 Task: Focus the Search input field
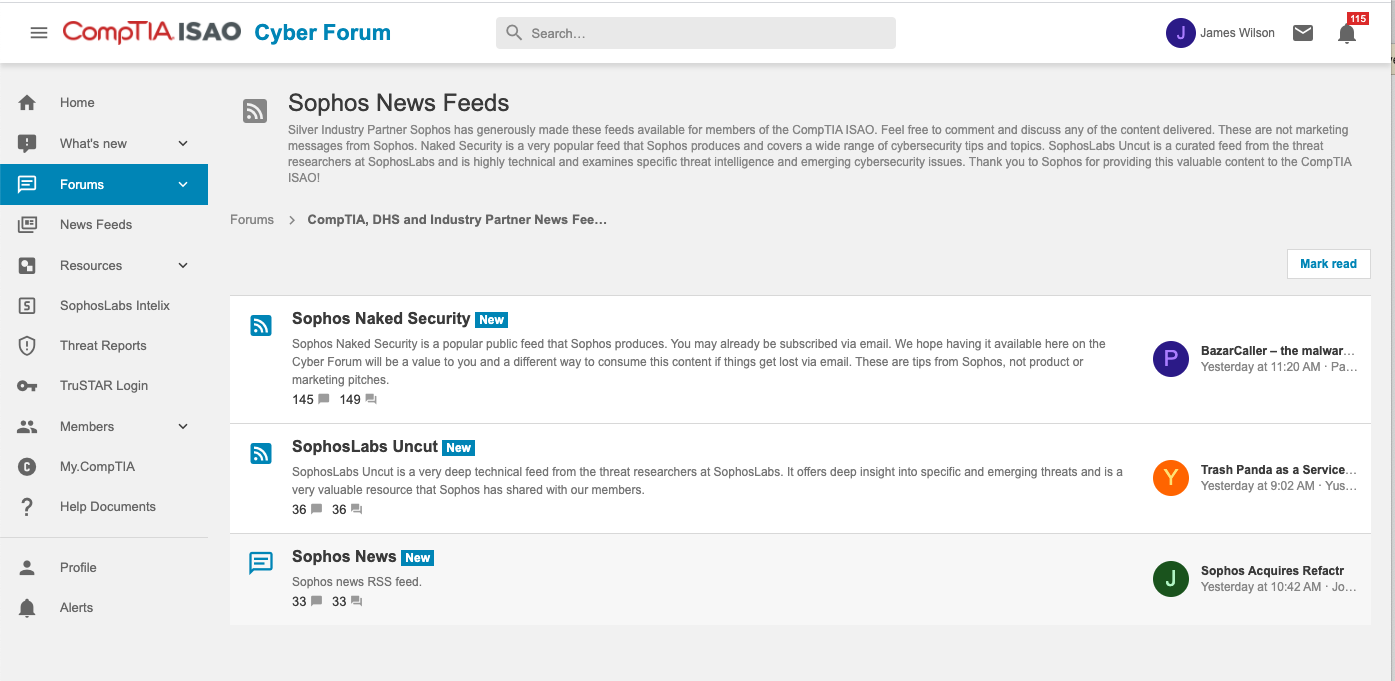(x=696, y=33)
